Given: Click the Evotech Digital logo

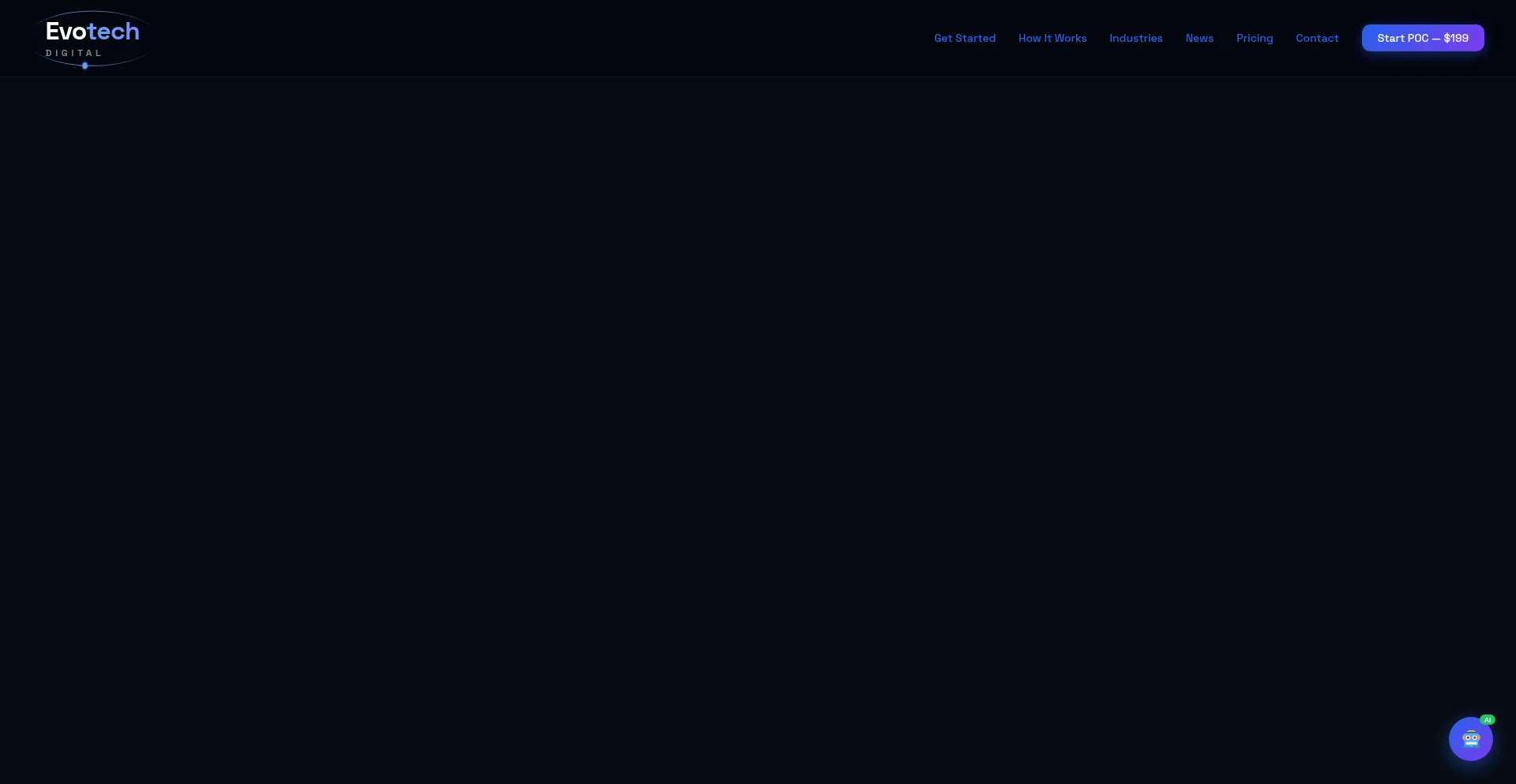Looking at the screenshot, I should (x=92, y=39).
